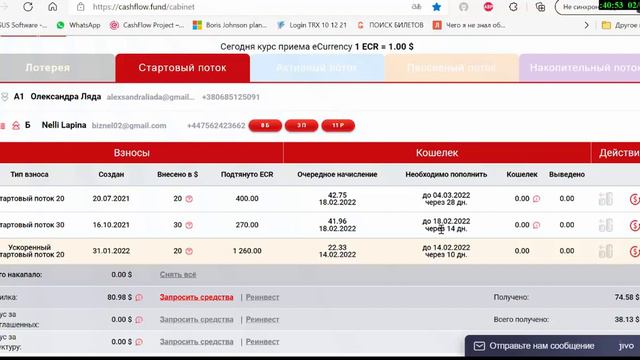The width and height of the screenshot is (640, 360).
Task: View site info via the address bar lock icon
Action: coord(81,7)
